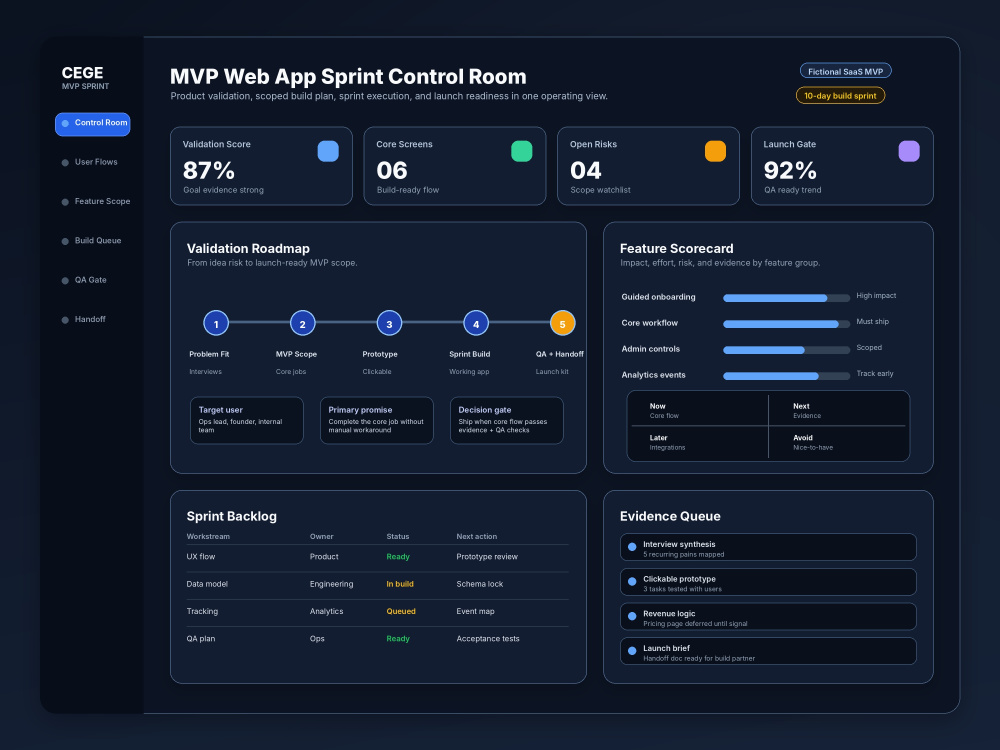Image resolution: width=1000 pixels, height=750 pixels.
Task: Open the Target user card
Action: point(247,420)
